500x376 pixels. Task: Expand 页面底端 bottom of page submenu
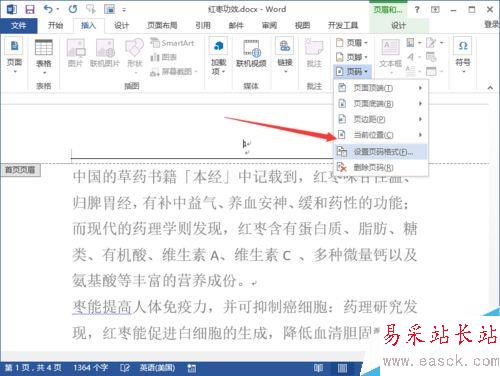(x=381, y=104)
